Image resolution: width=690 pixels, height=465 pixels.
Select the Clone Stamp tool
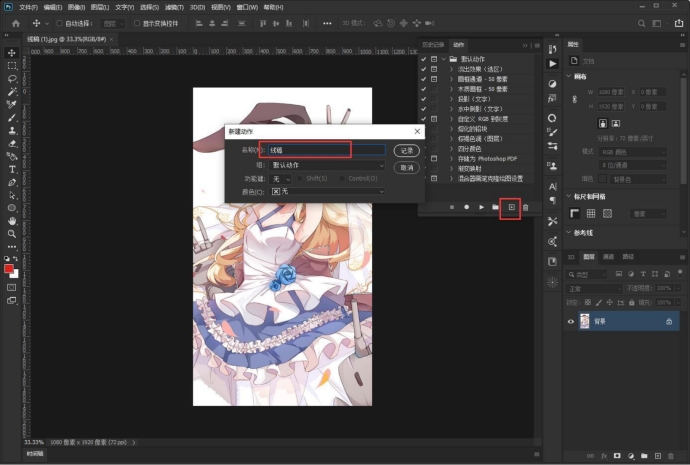coord(12,131)
